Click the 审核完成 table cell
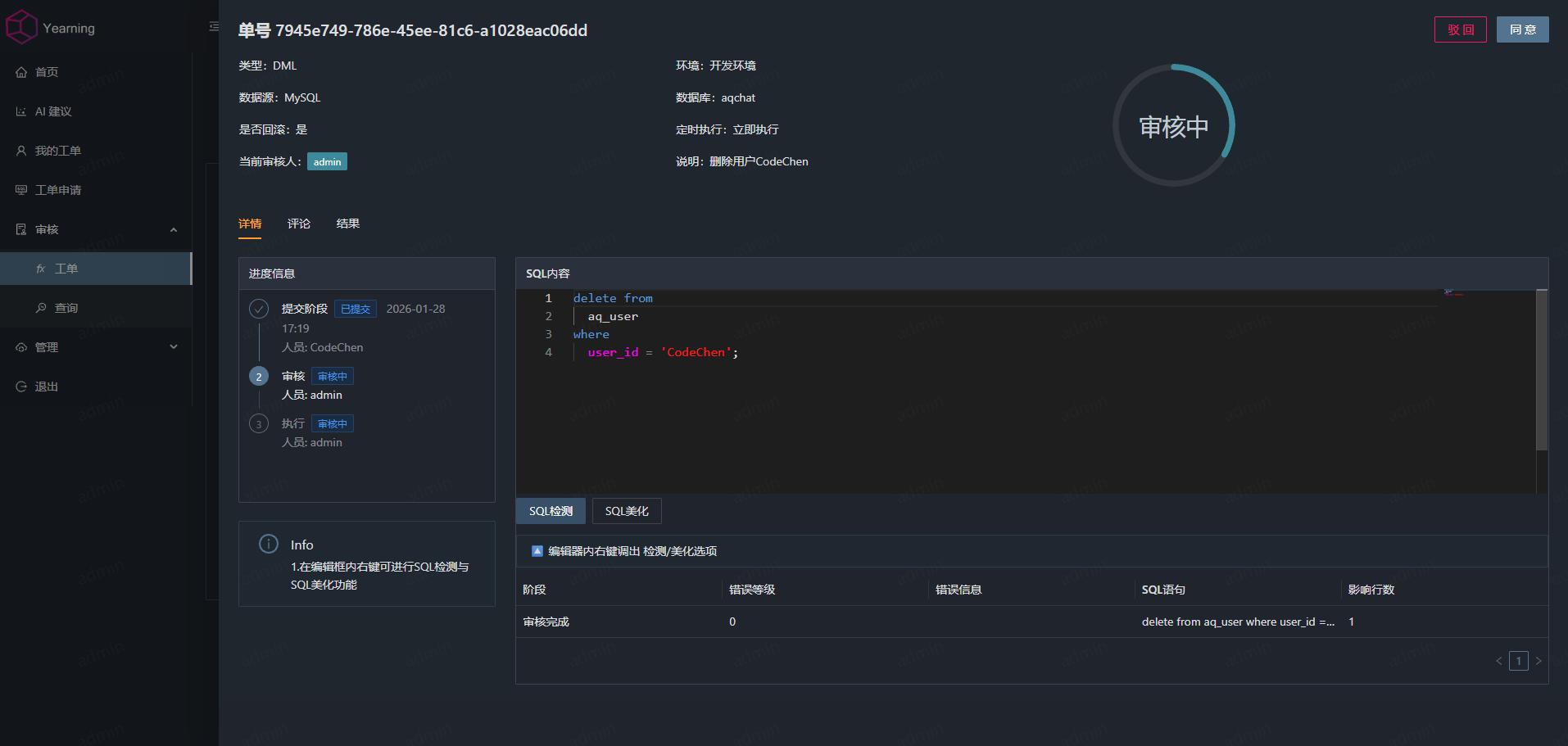Screen dimensions: 1568x746 tap(546, 622)
